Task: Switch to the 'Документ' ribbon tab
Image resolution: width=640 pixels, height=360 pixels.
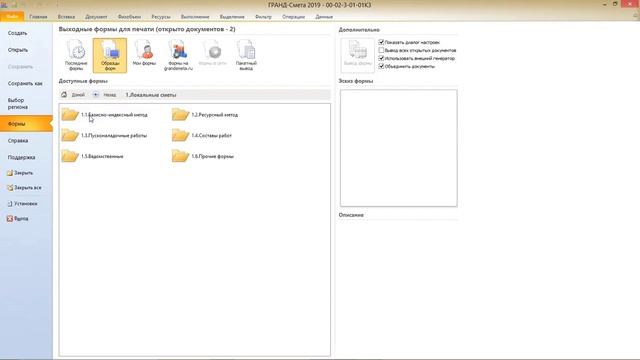Action: (x=96, y=17)
